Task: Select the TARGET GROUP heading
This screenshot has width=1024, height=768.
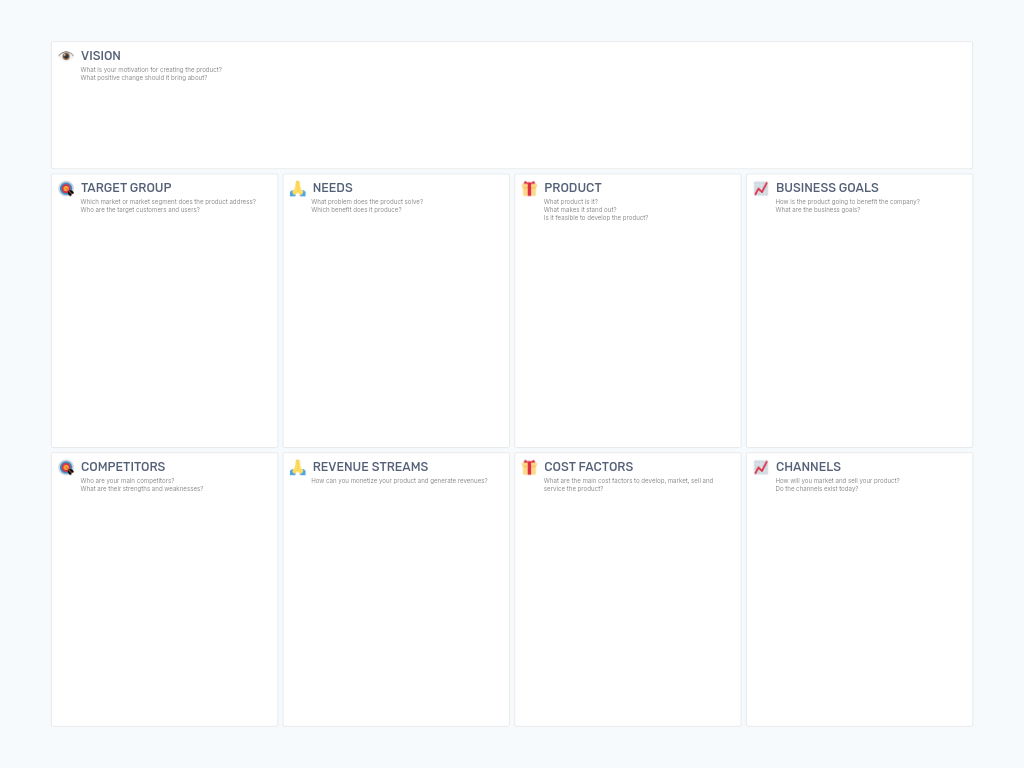Action: pyautogui.click(x=126, y=188)
